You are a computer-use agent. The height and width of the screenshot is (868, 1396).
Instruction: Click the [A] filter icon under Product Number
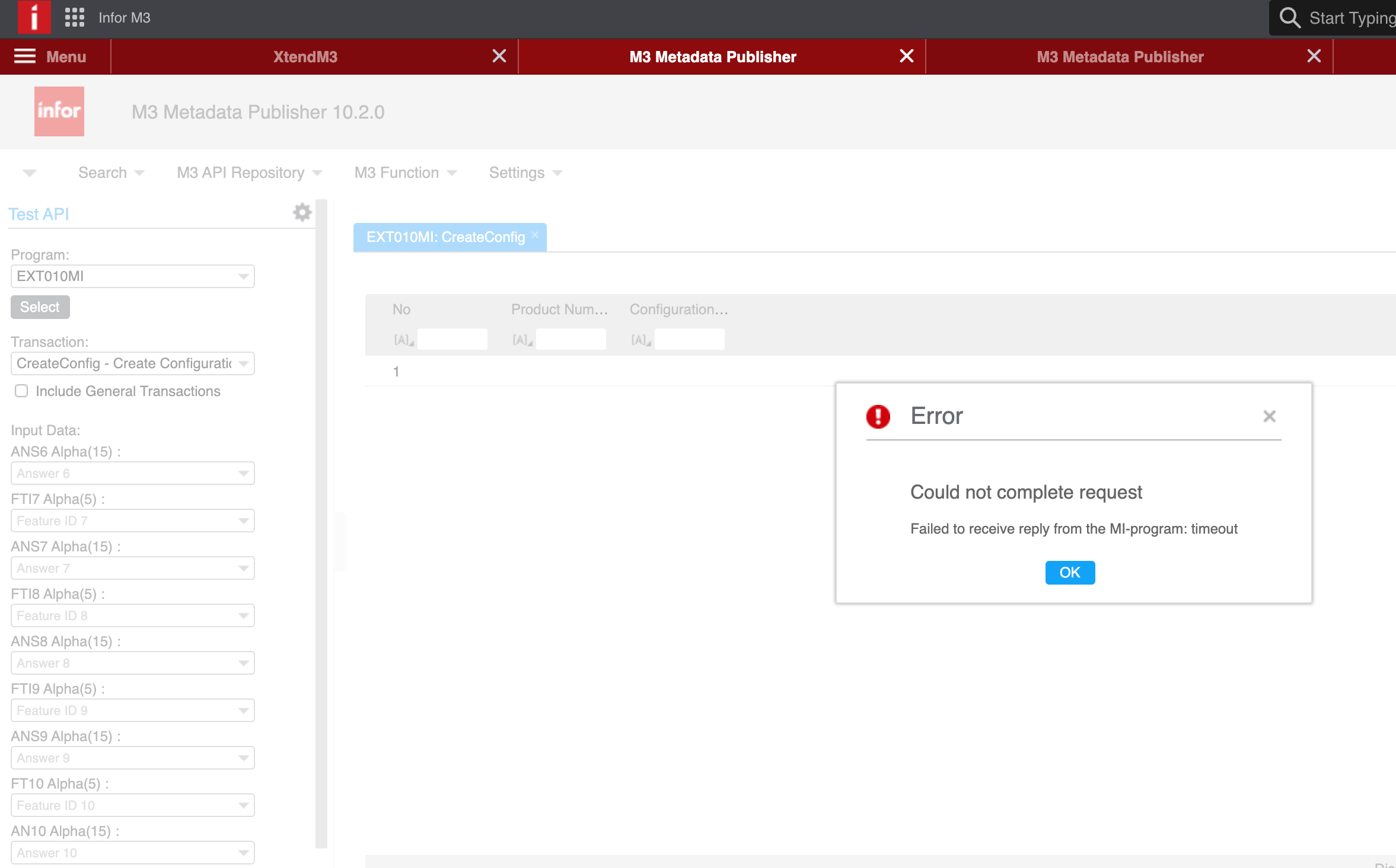[x=521, y=339]
